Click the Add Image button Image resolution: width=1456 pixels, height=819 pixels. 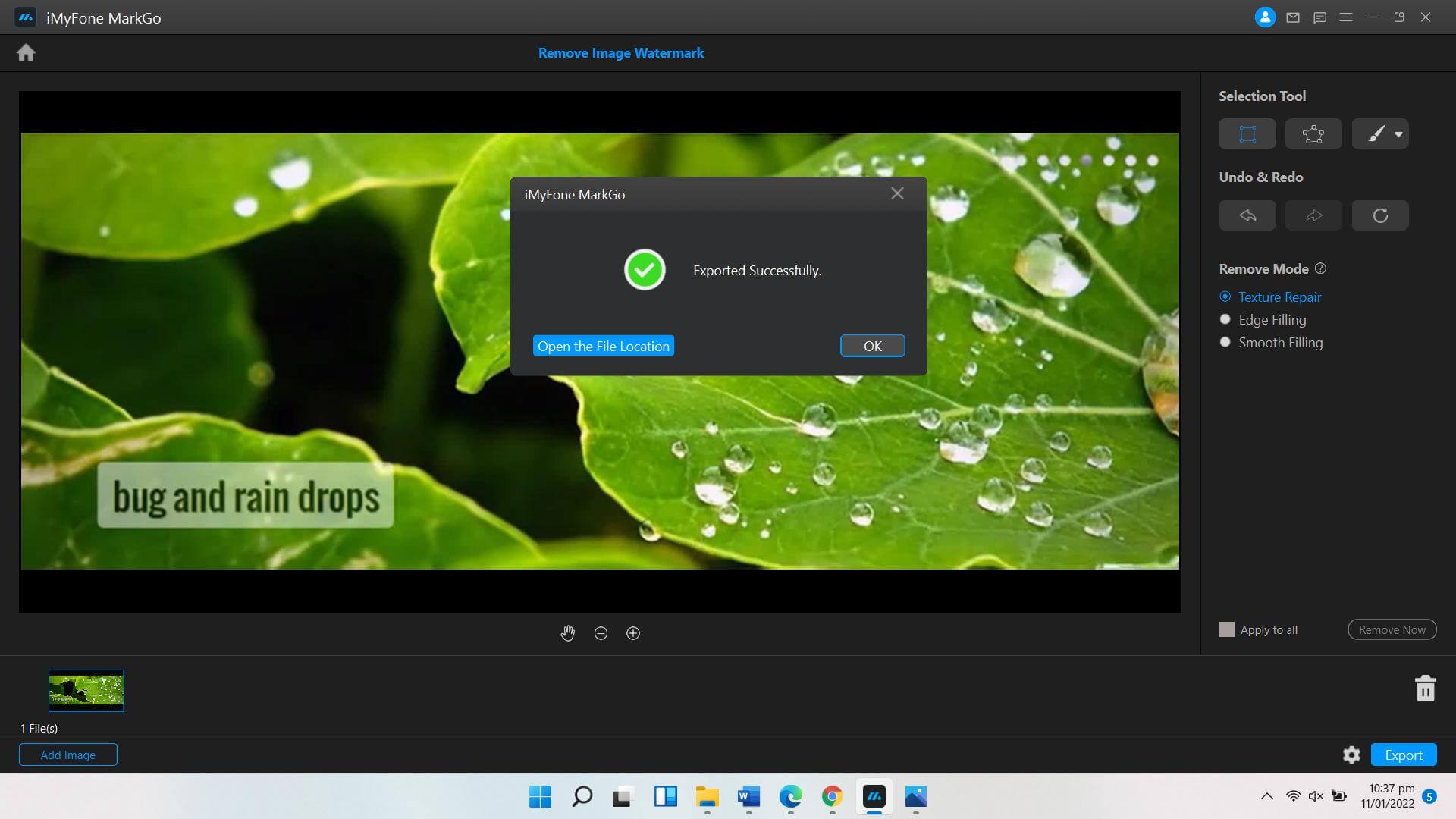coord(68,755)
